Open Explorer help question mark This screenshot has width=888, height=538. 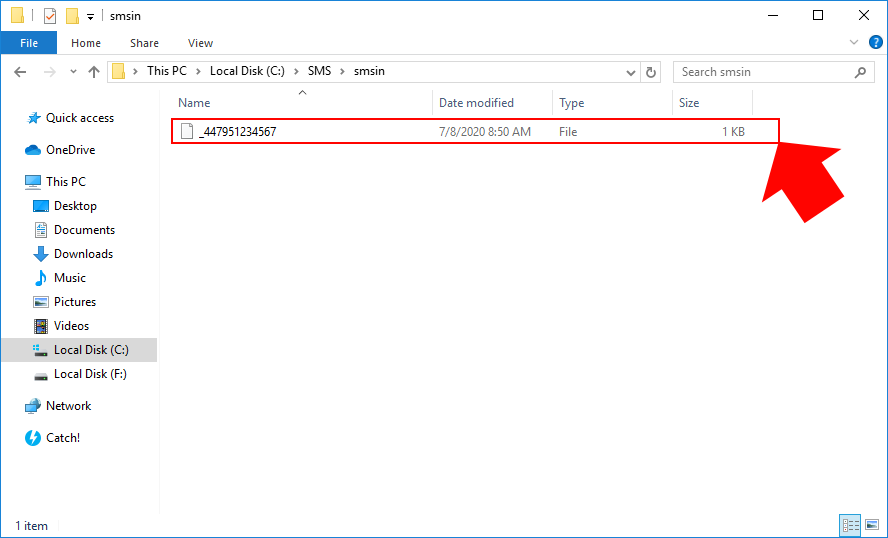[876, 42]
